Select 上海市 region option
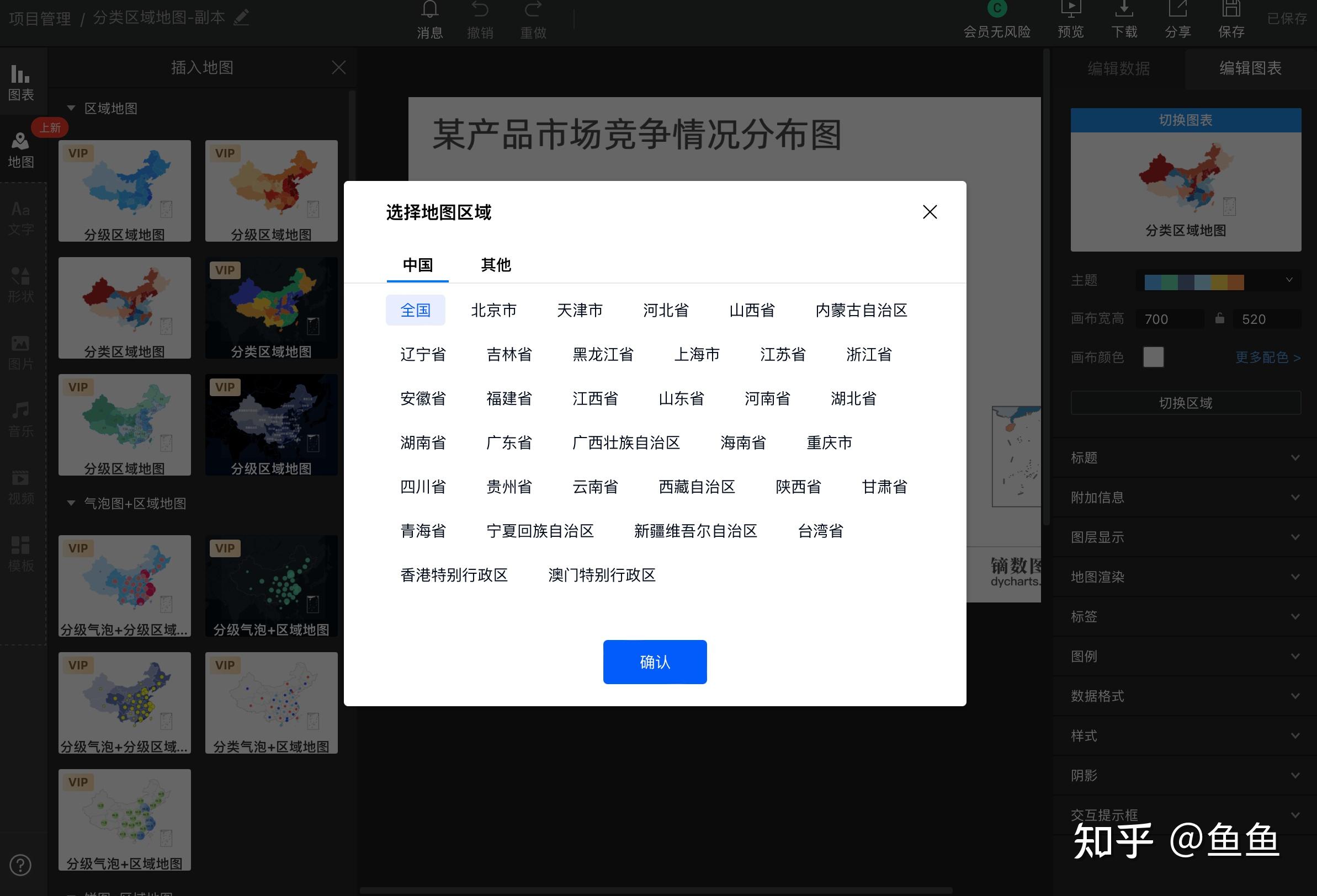 (697, 354)
